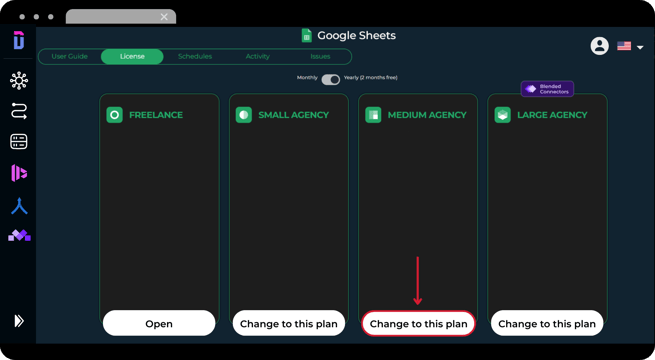Change to Small Agency plan

click(x=289, y=323)
